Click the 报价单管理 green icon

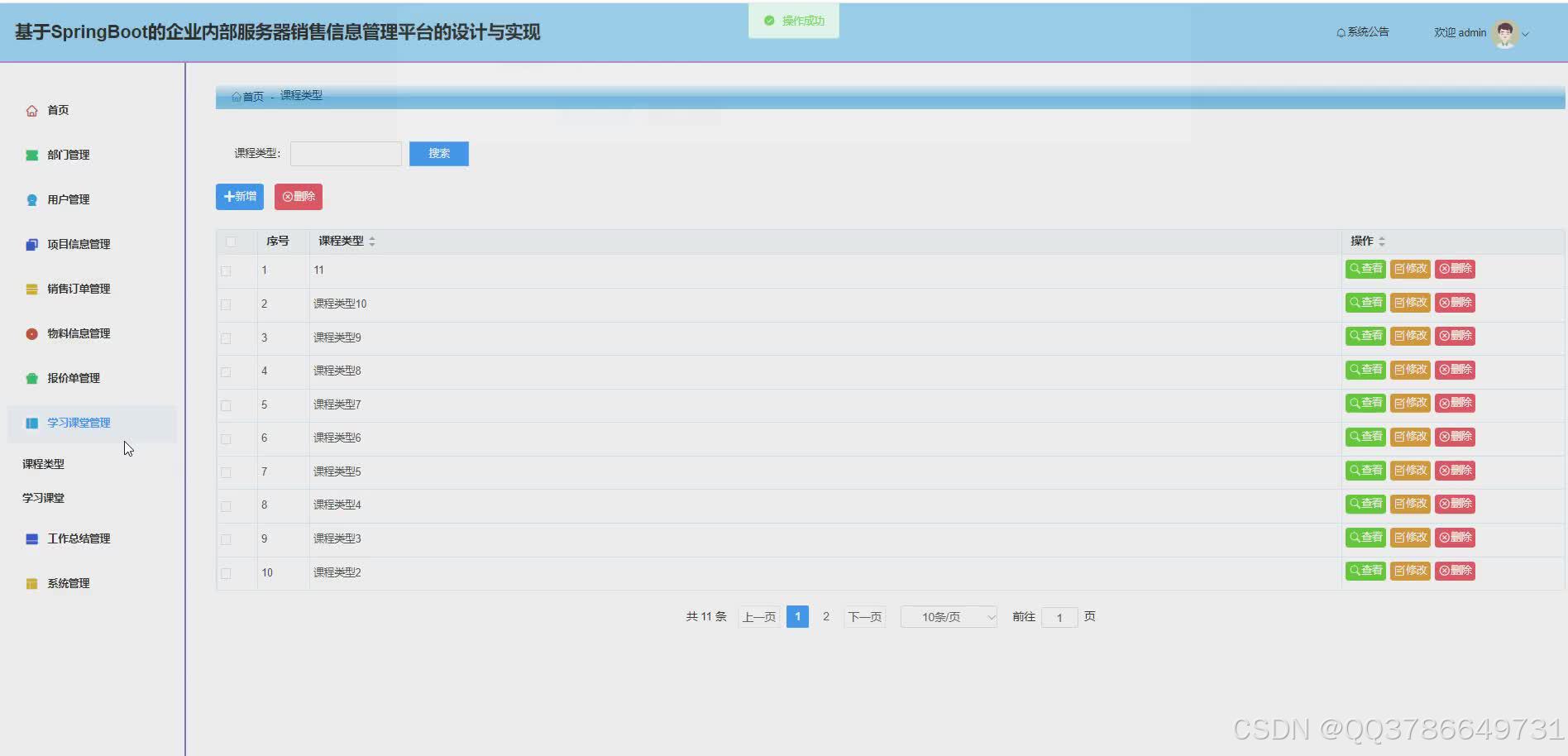[x=31, y=379]
